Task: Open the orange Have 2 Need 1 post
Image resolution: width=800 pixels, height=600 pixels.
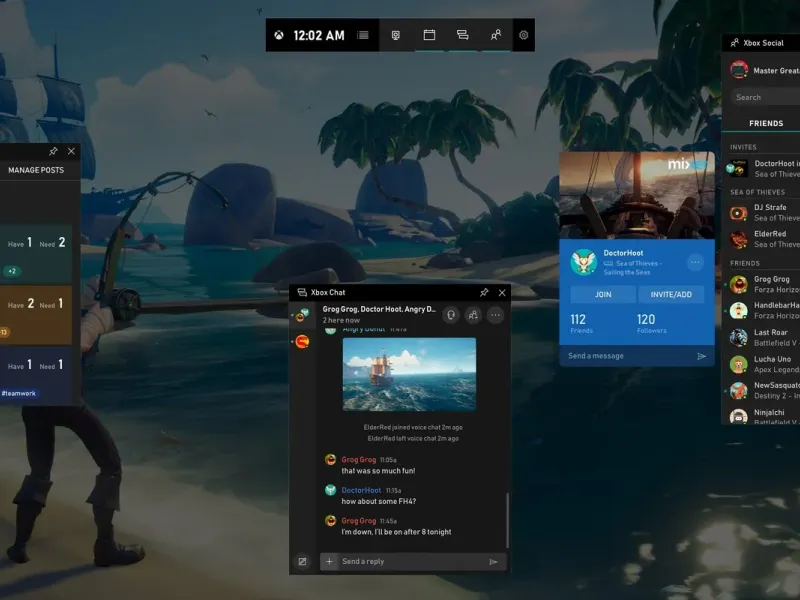Action: pos(36,315)
